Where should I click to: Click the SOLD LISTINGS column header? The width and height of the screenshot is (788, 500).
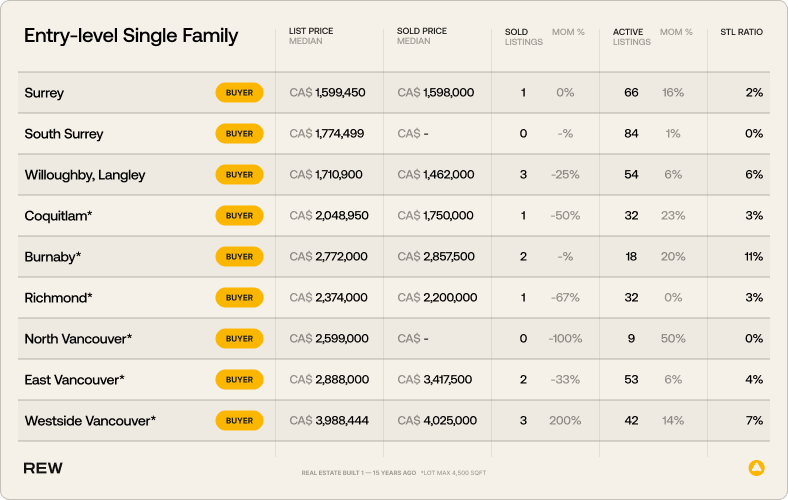pyautogui.click(x=524, y=37)
